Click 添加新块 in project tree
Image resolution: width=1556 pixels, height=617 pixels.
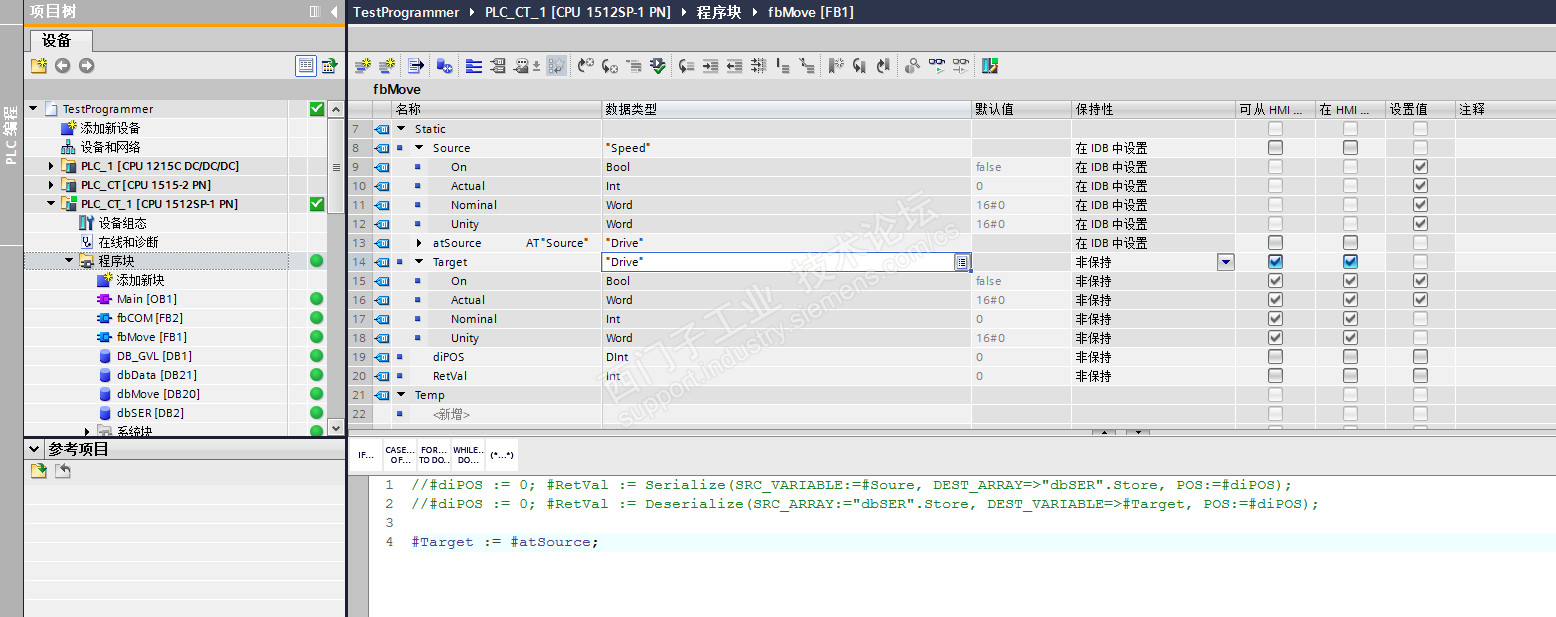[x=140, y=280]
